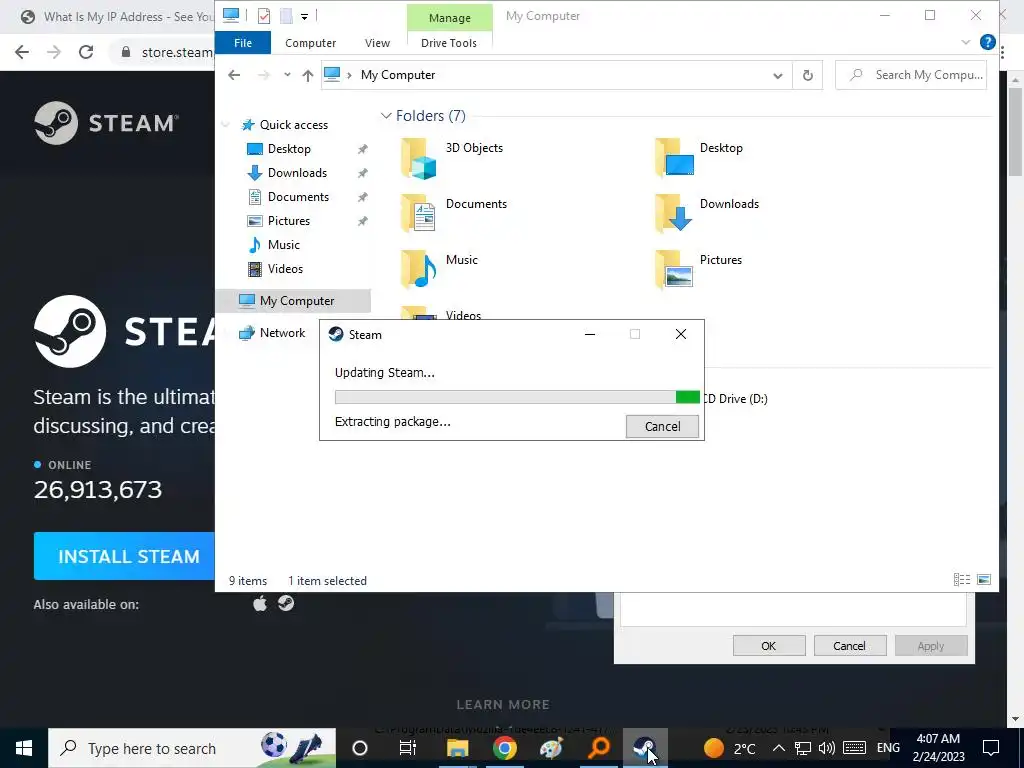Open the volume control in tray
Viewport: 1024px width, 768px height.
point(827,748)
